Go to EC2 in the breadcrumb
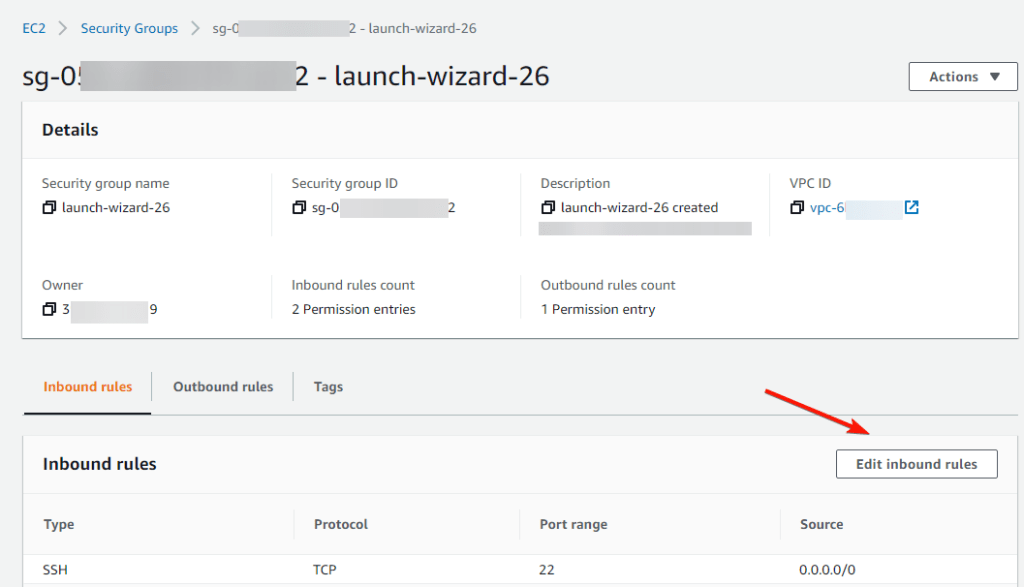 coord(34,28)
